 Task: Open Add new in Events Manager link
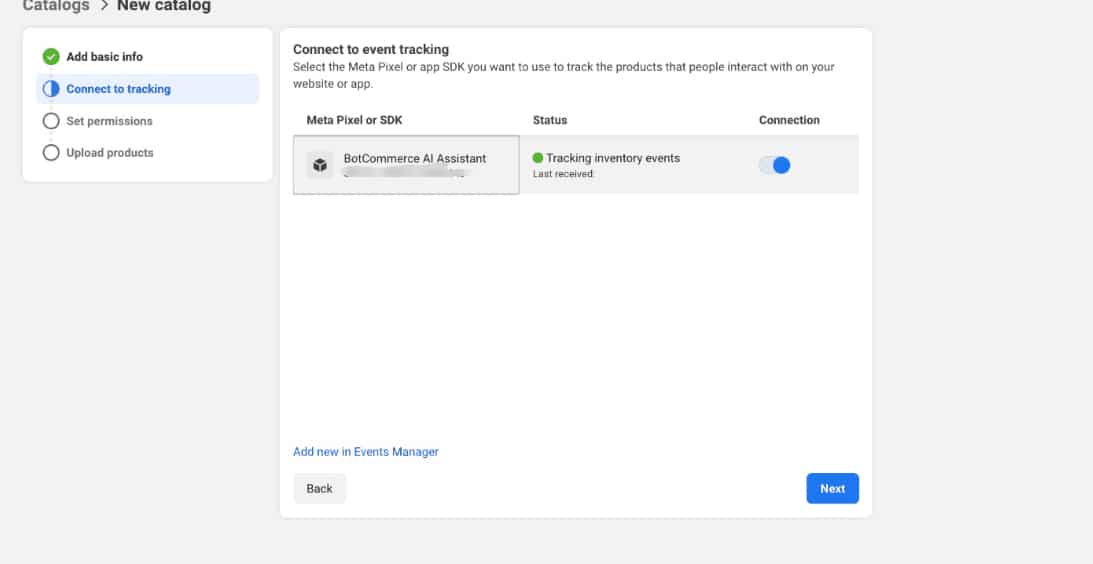tap(365, 452)
